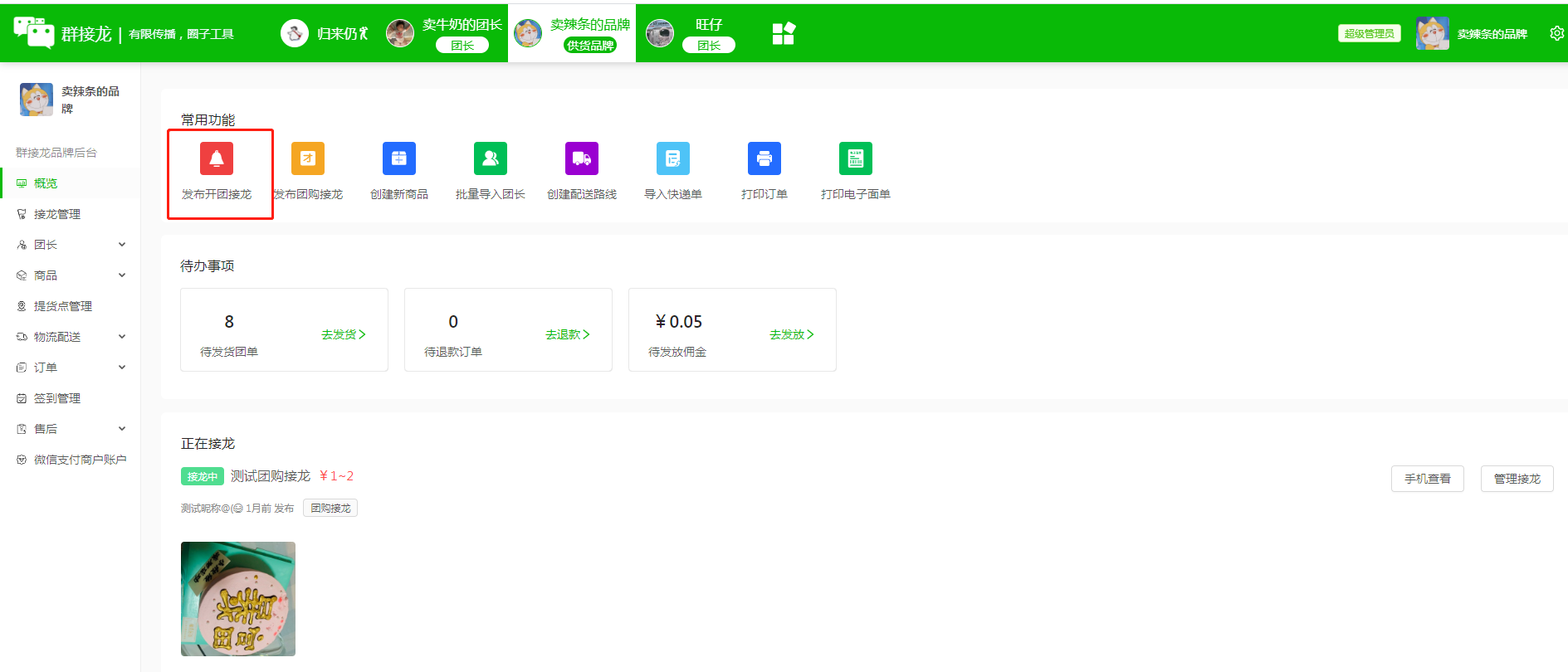Screen dimensions: 1568x672
Task: Click the grid apps icon in top bar
Action: pyautogui.click(x=784, y=33)
